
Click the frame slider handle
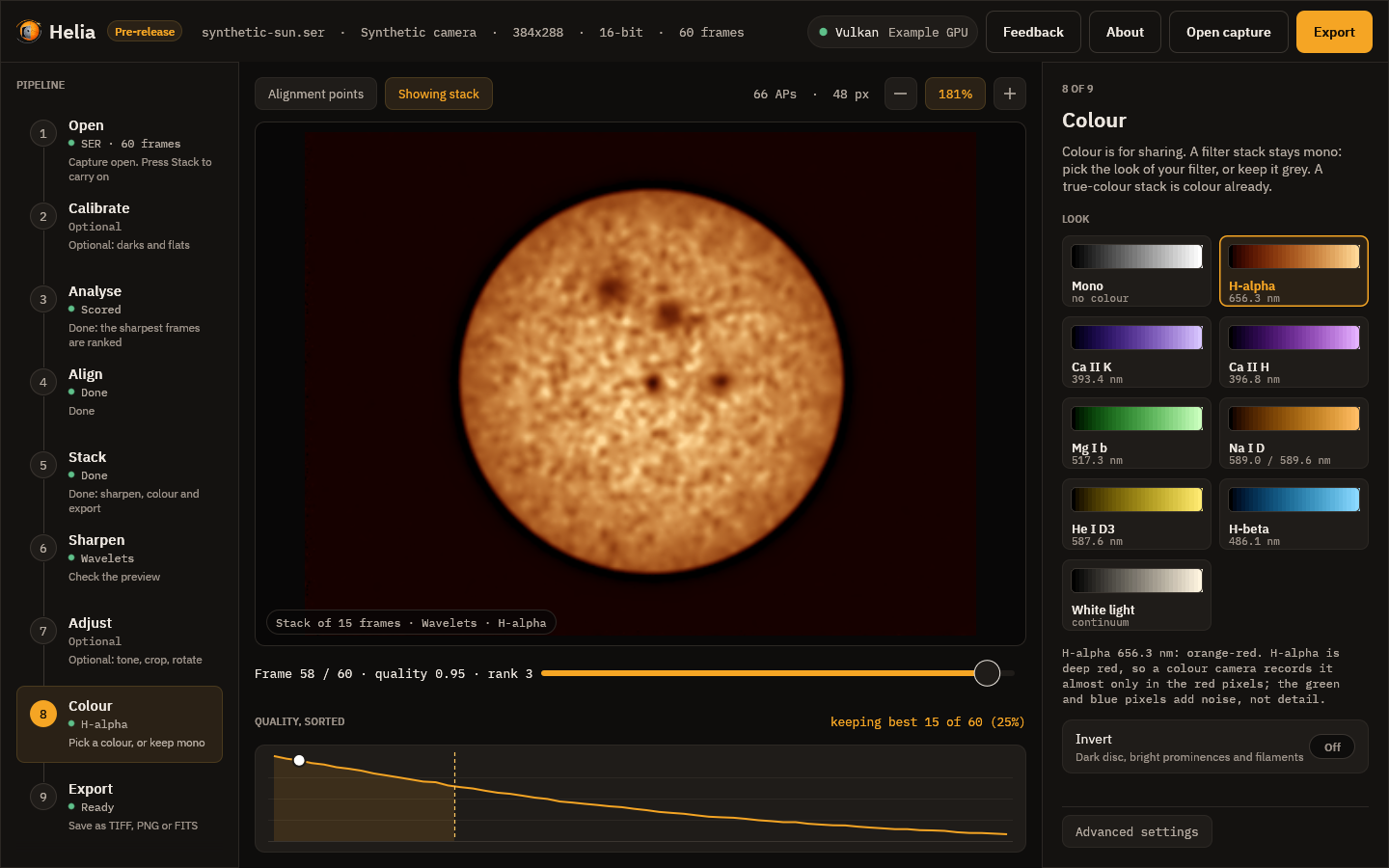987,673
